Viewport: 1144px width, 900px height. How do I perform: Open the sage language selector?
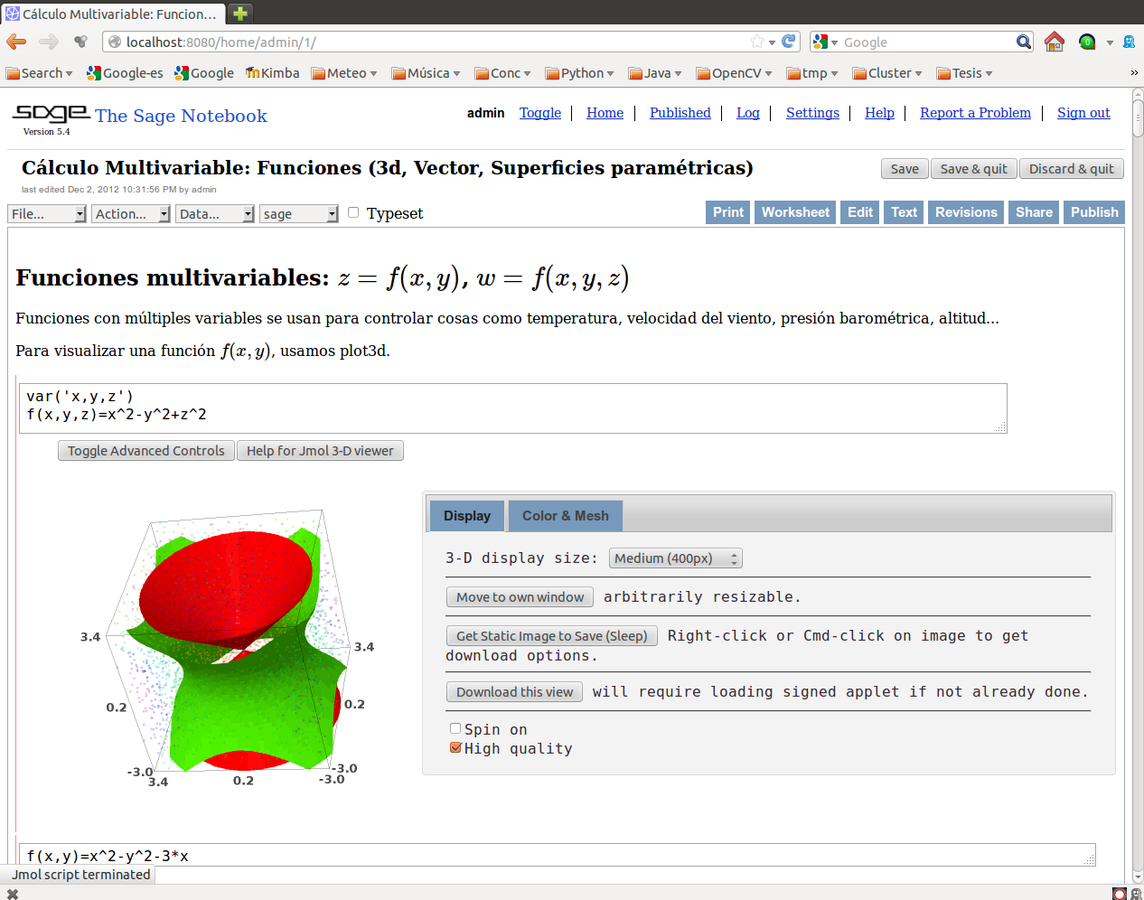click(x=298, y=213)
